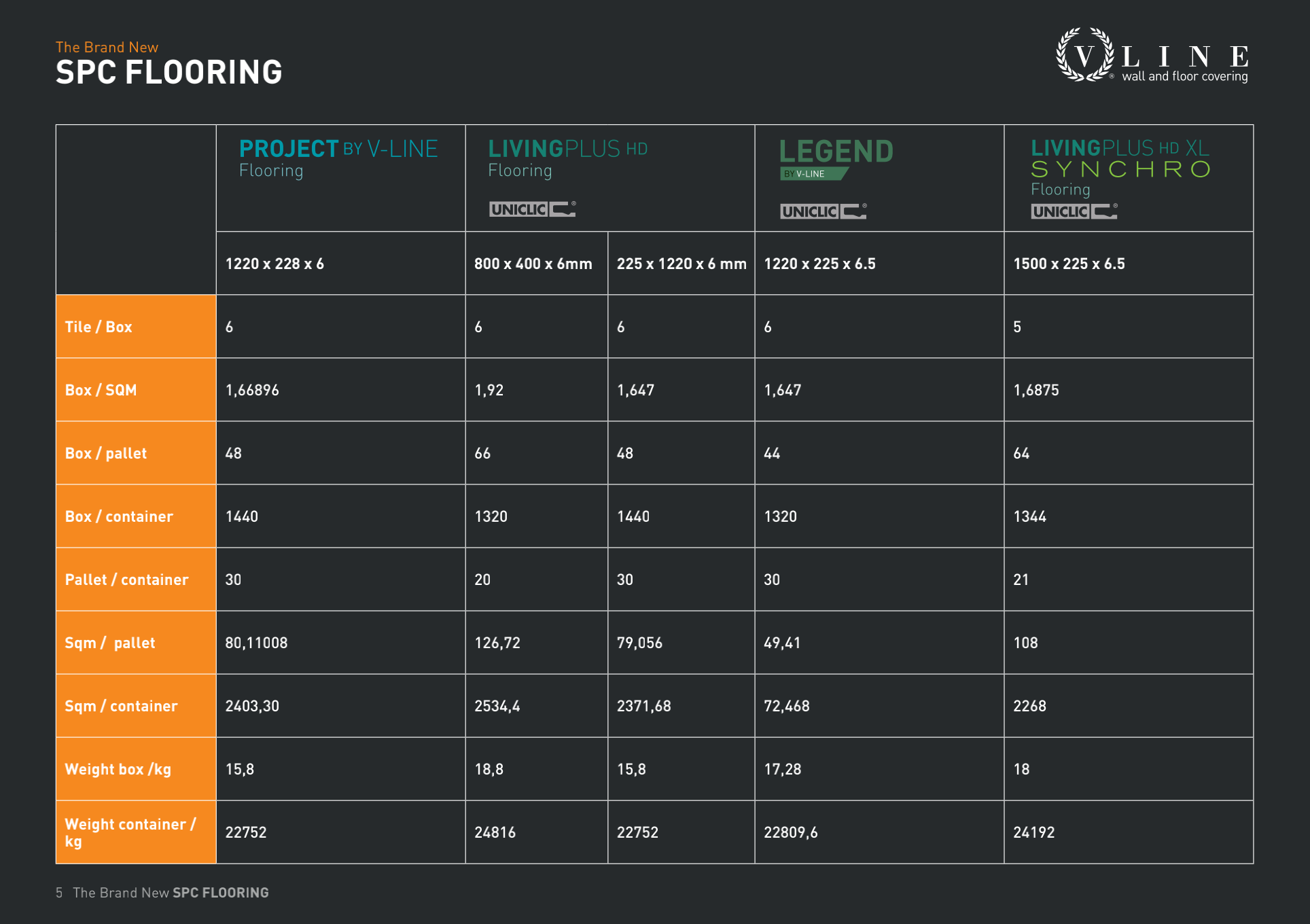Select the value 2534,4 in Sqm / container
1310x924 pixels.
[x=497, y=706]
